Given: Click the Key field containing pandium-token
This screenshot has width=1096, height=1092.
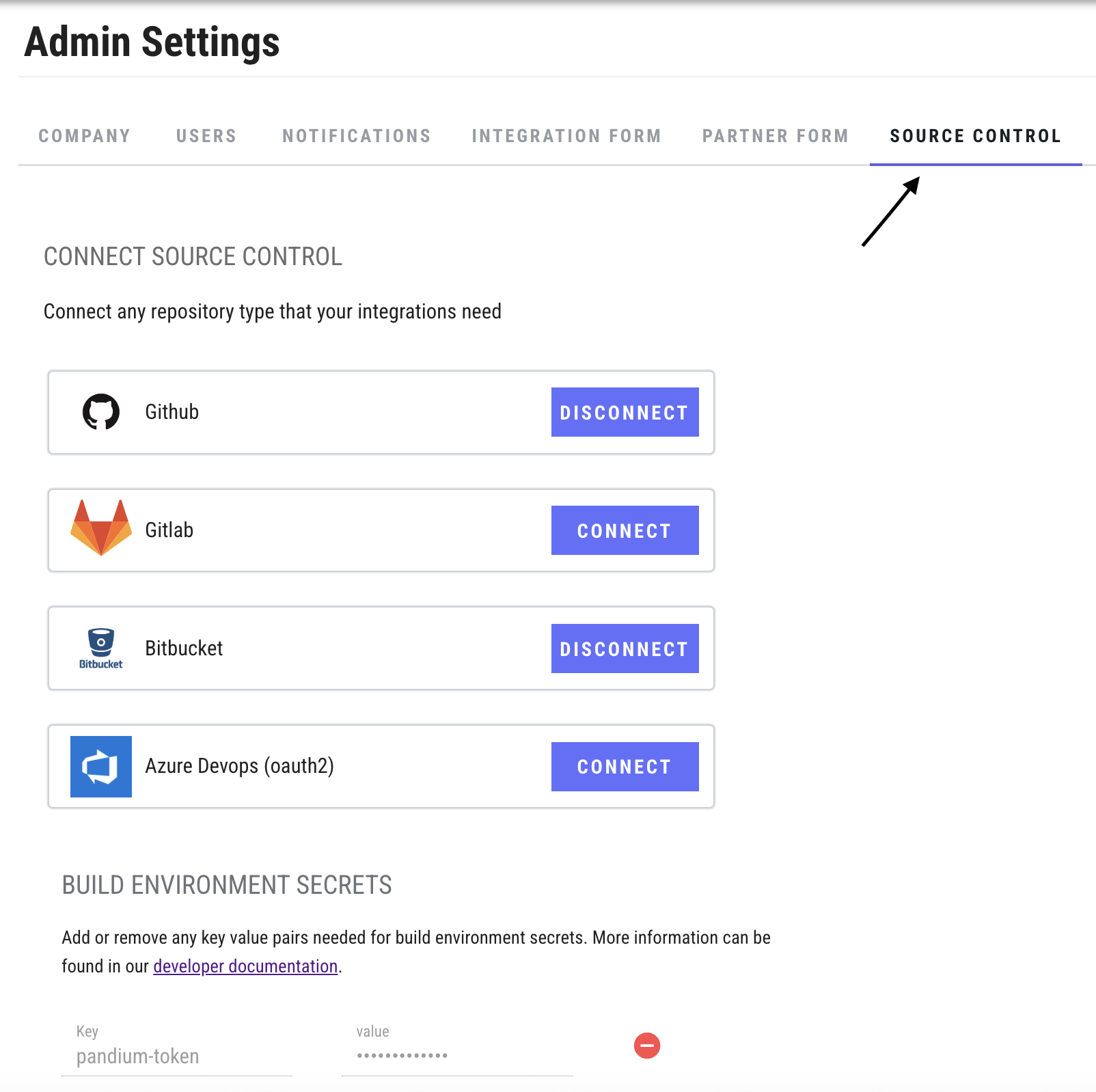Looking at the screenshot, I should point(177,1056).
